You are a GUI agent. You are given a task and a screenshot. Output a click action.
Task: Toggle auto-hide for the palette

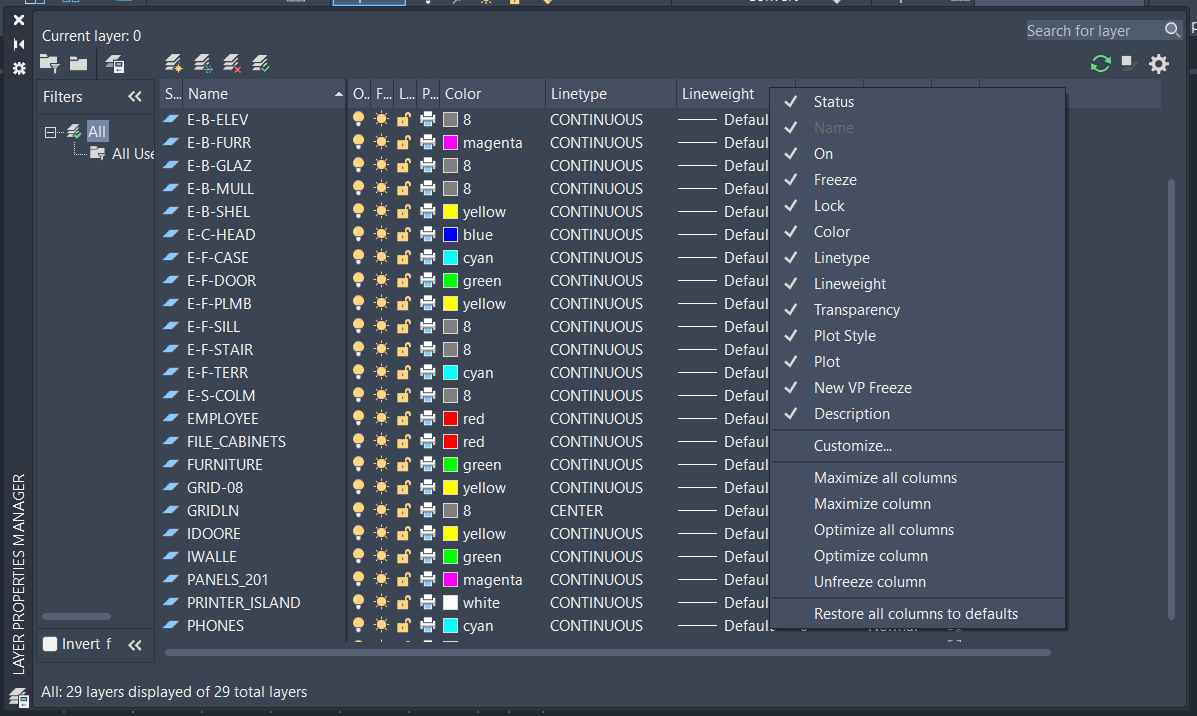[x=19, y=44]
